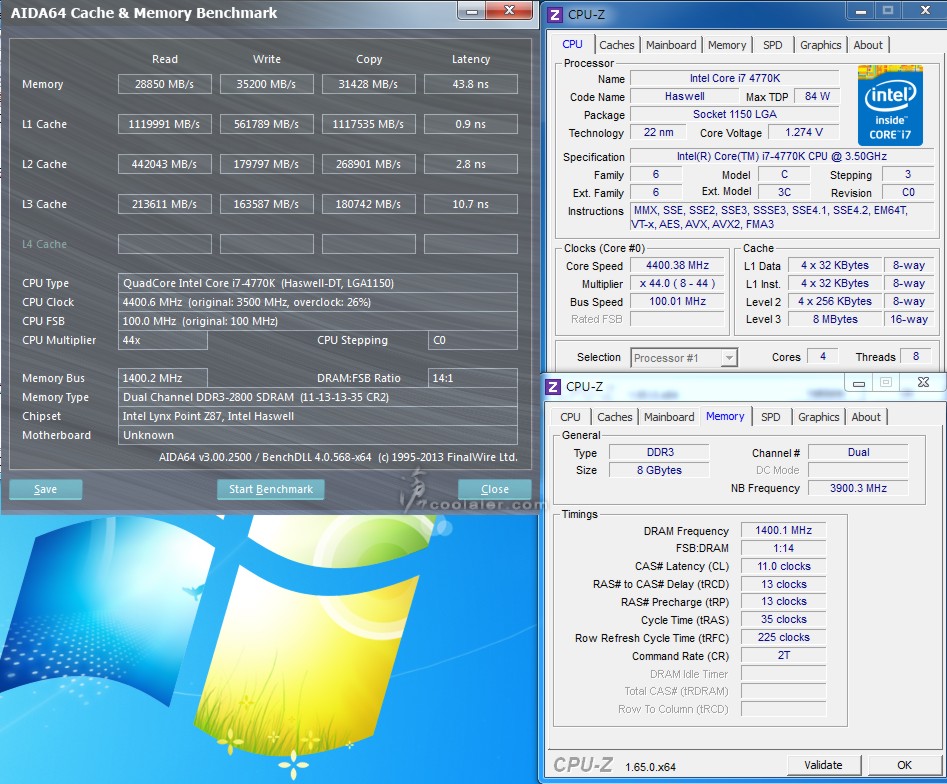
Task: Click the DRAM:FSB Ratio field showing 14:1
Action: tap(472, 378)
